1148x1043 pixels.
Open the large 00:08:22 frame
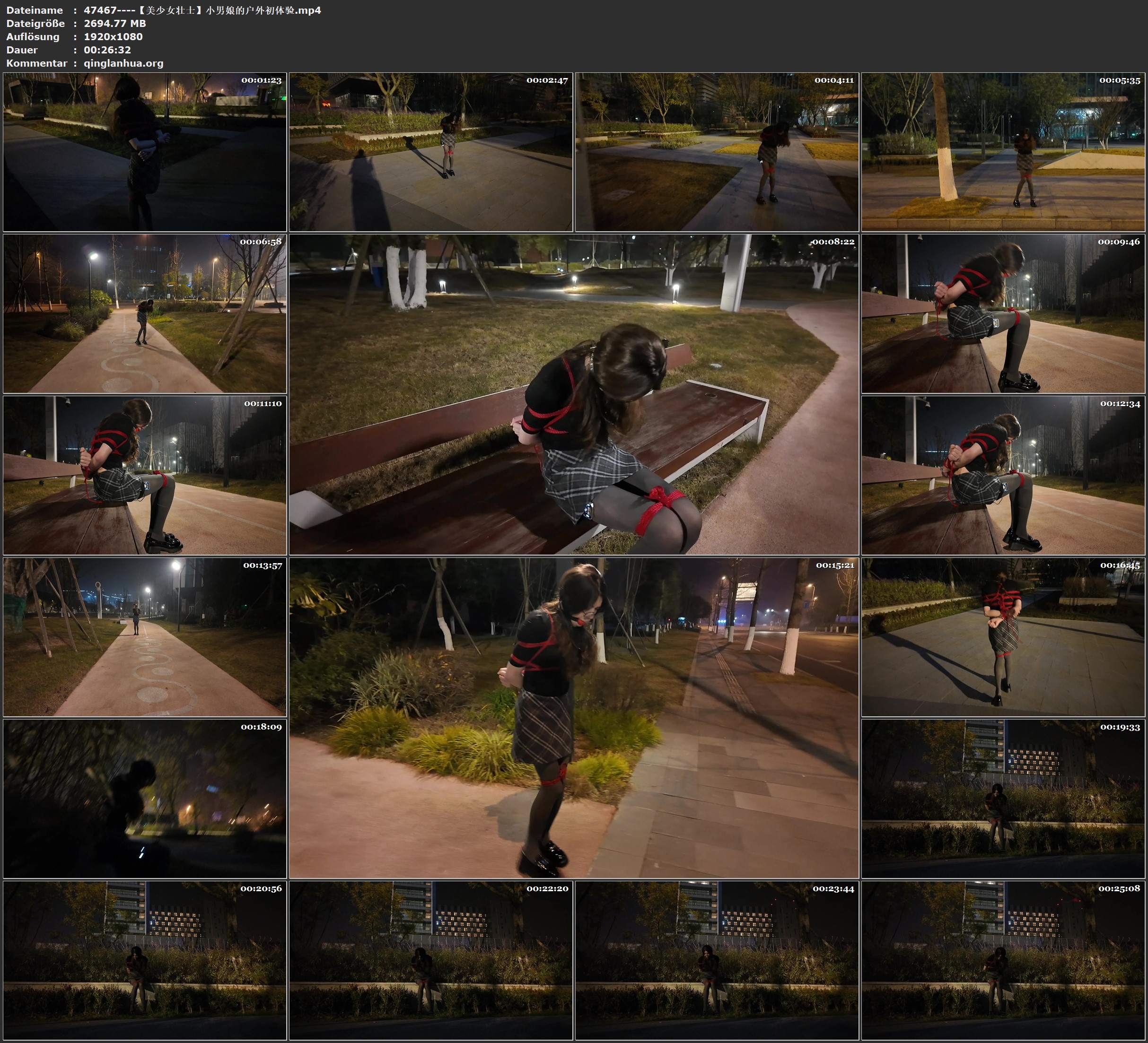[x=573, y=394]
